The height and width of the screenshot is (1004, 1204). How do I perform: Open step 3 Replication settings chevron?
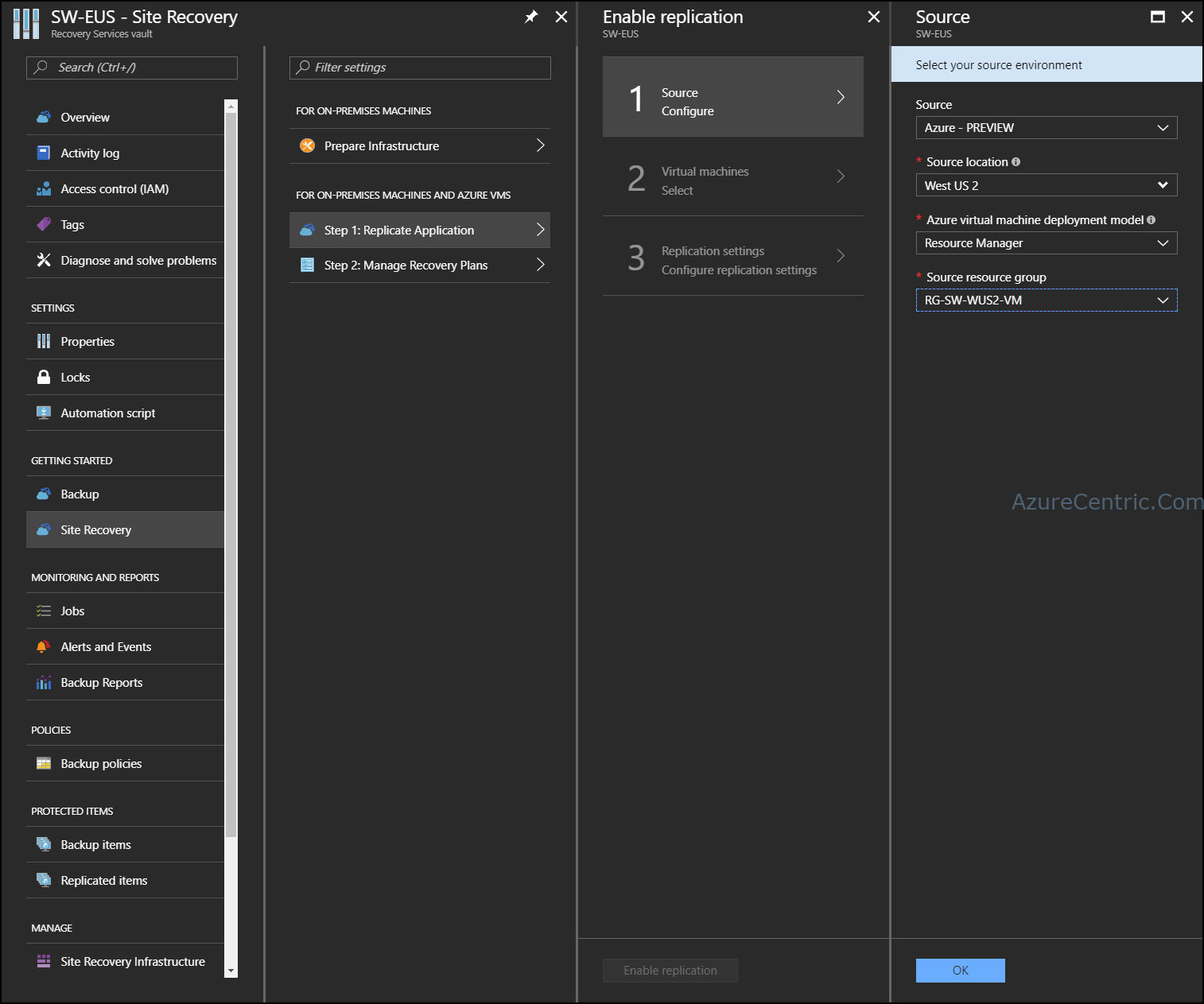(841, 256)
